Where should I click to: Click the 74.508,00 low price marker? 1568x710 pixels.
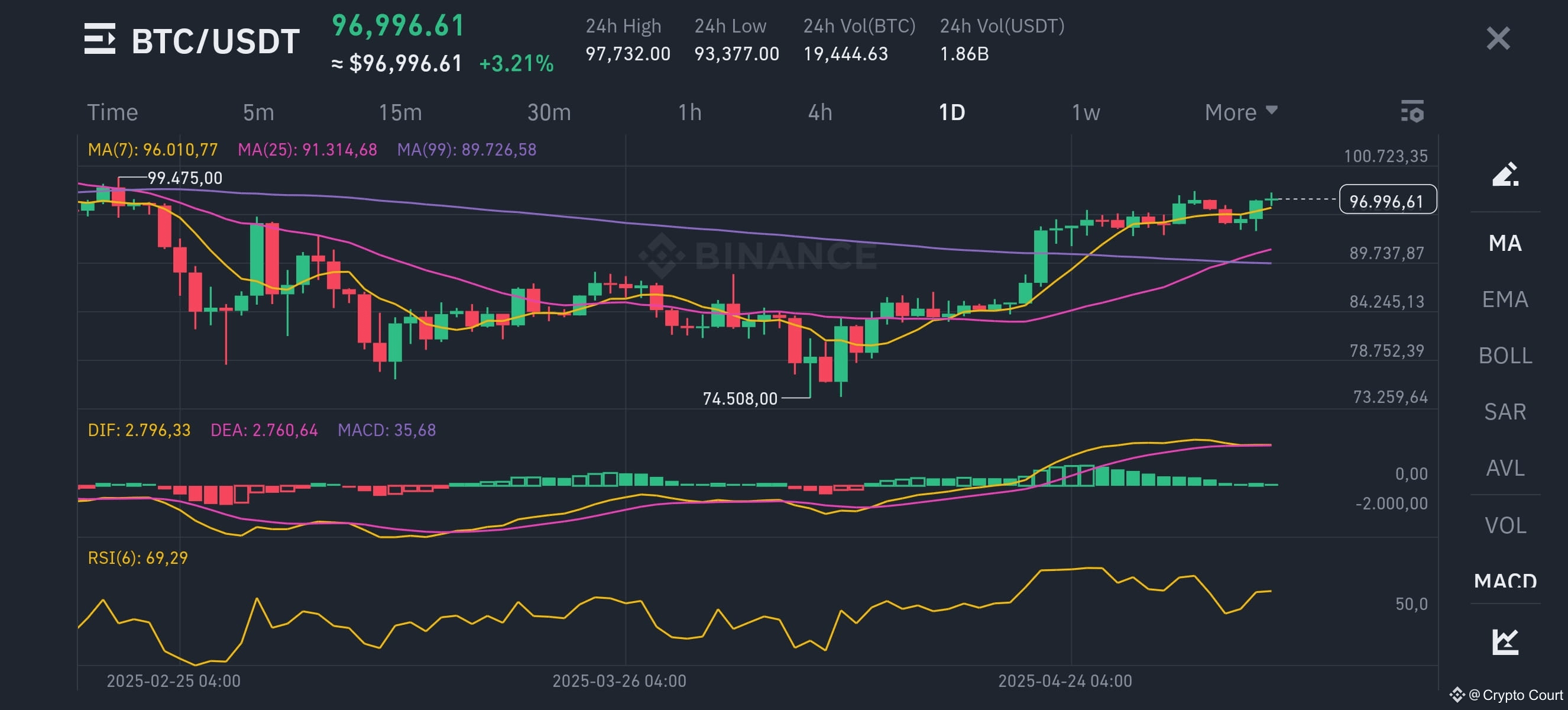pos(740,399)
